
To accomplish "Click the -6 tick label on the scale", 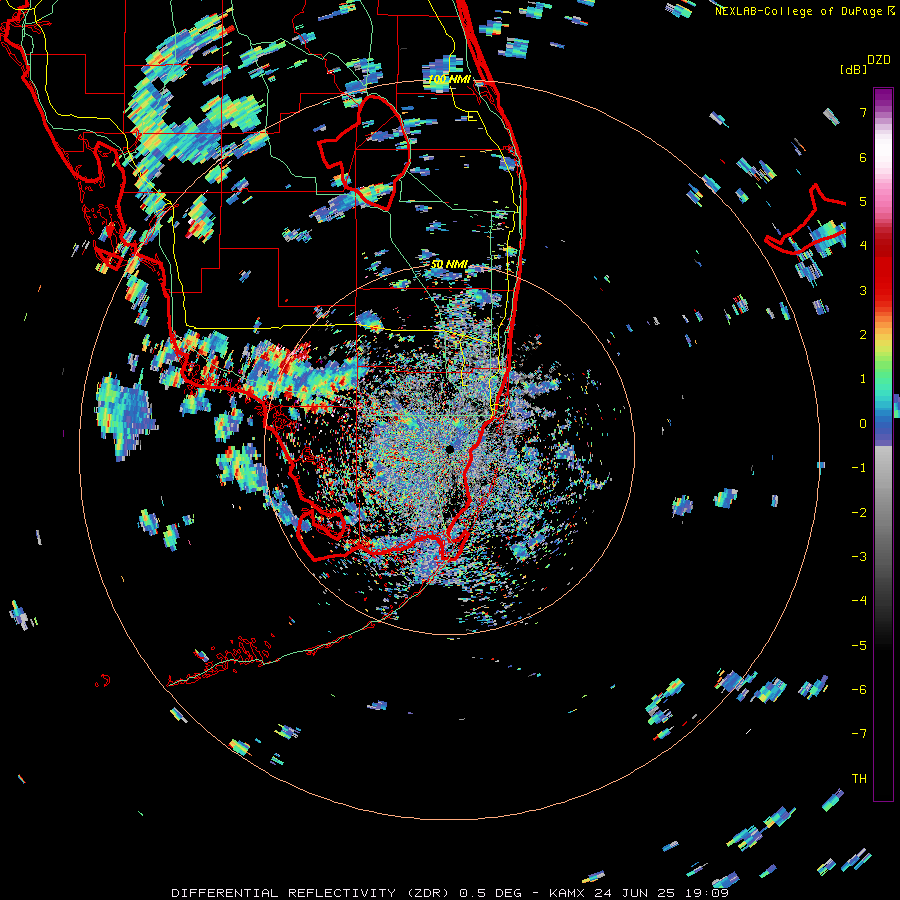I will 859,690.
